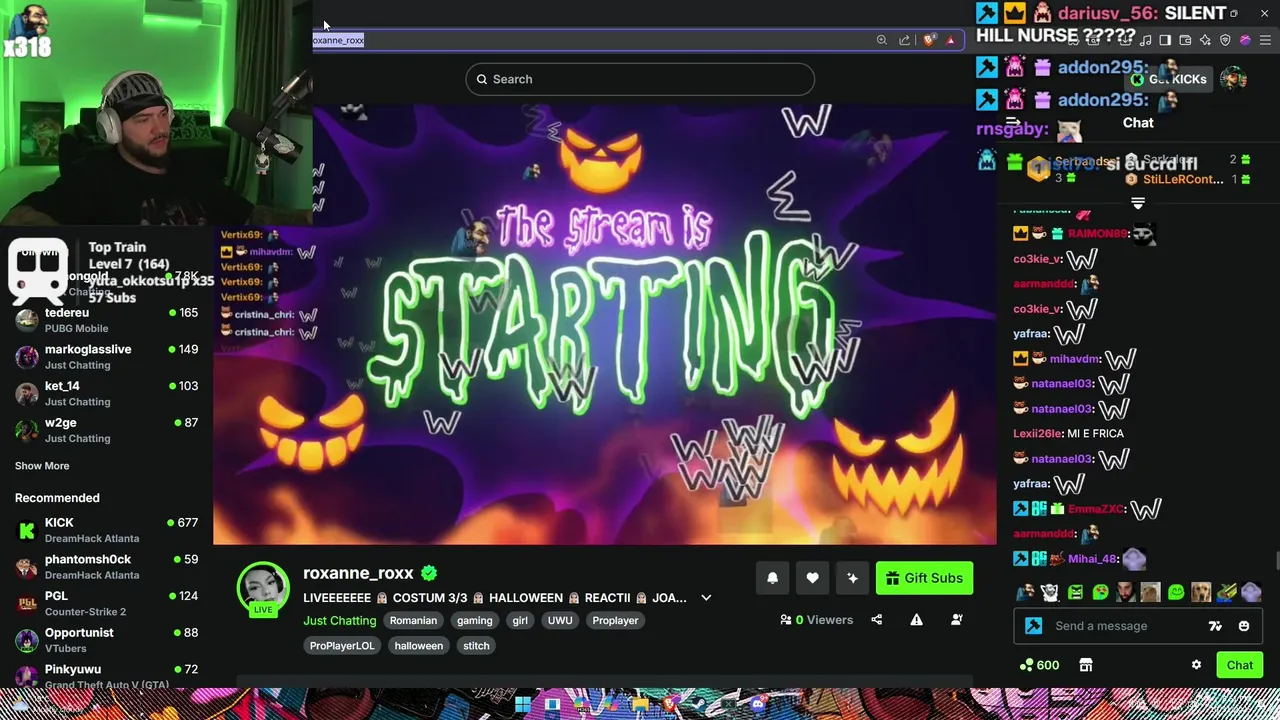
Task: Open the ket_14 channel in sidebar
Action: 106,393
